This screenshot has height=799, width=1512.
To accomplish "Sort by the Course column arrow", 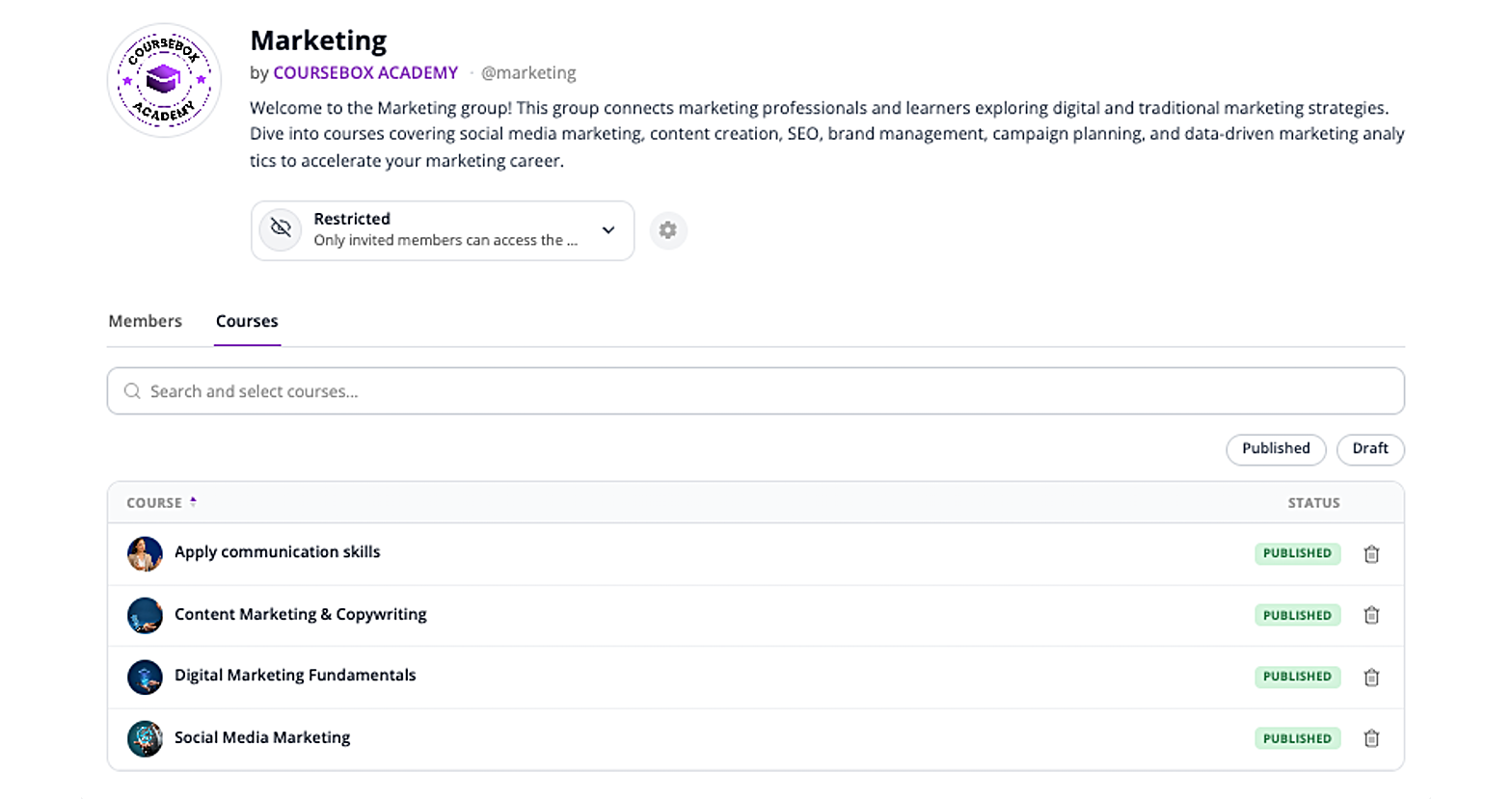I will 193,502.
